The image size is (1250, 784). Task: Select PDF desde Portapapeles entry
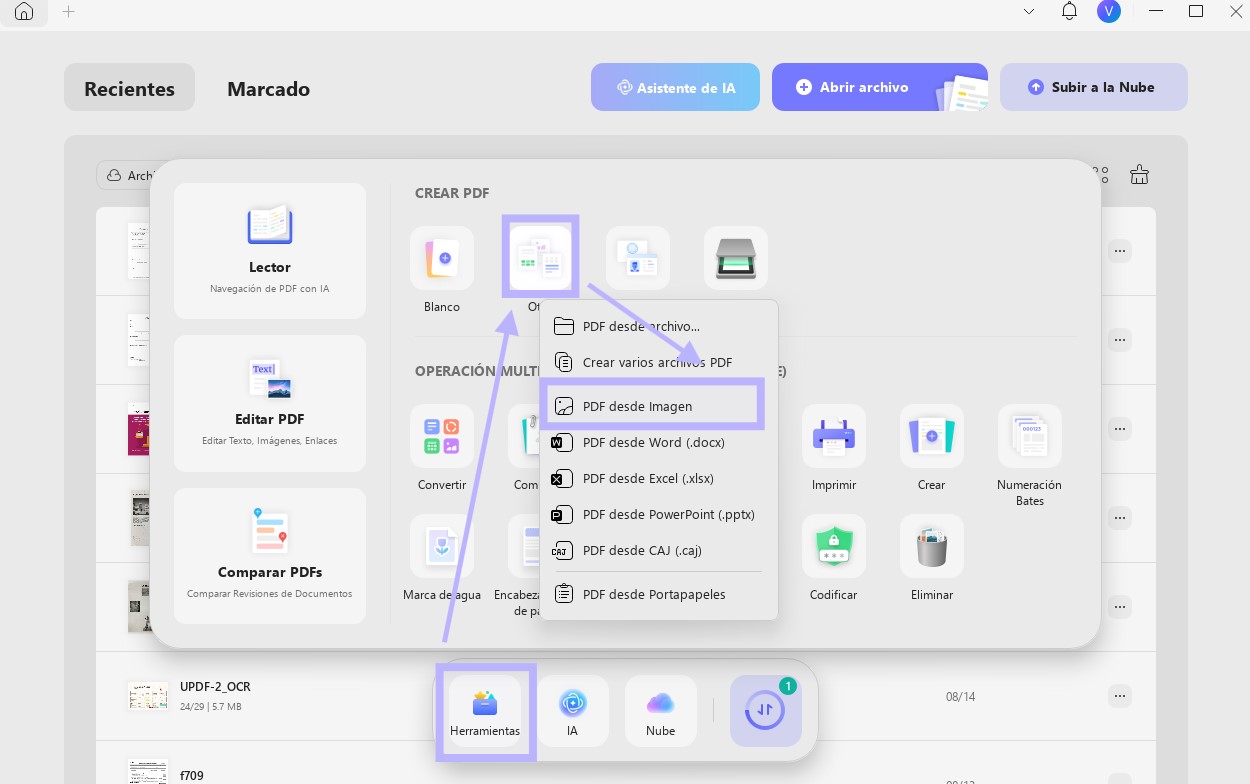tap(658, 594)
